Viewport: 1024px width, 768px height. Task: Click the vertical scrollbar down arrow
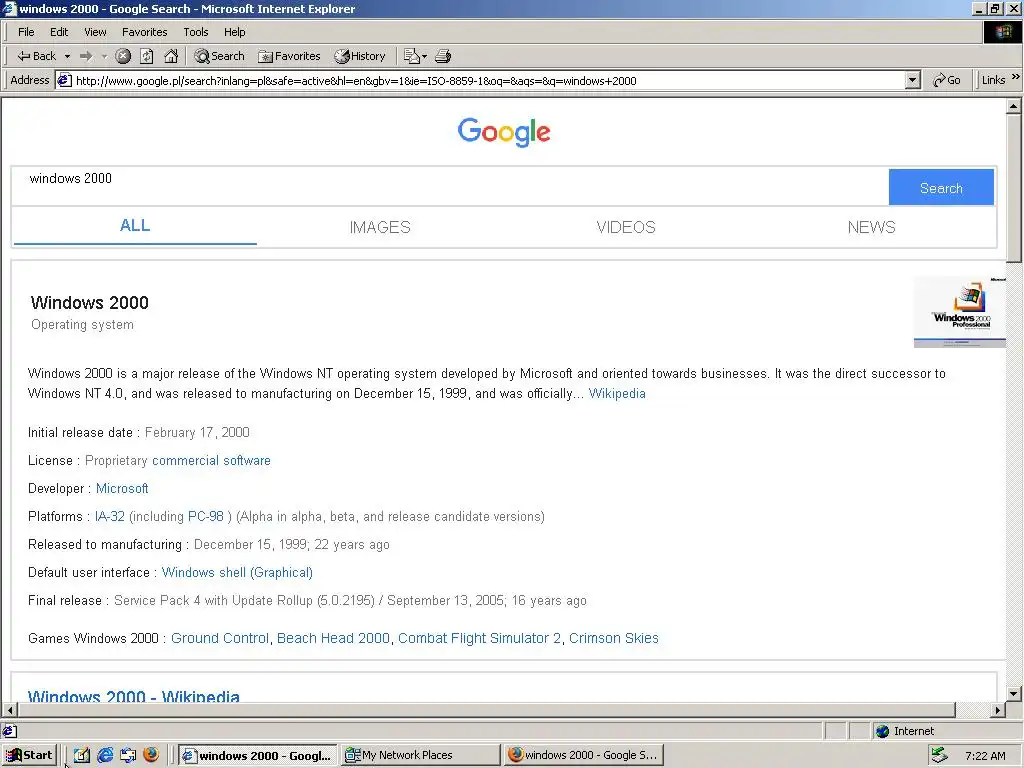[x=1014, y=694]
